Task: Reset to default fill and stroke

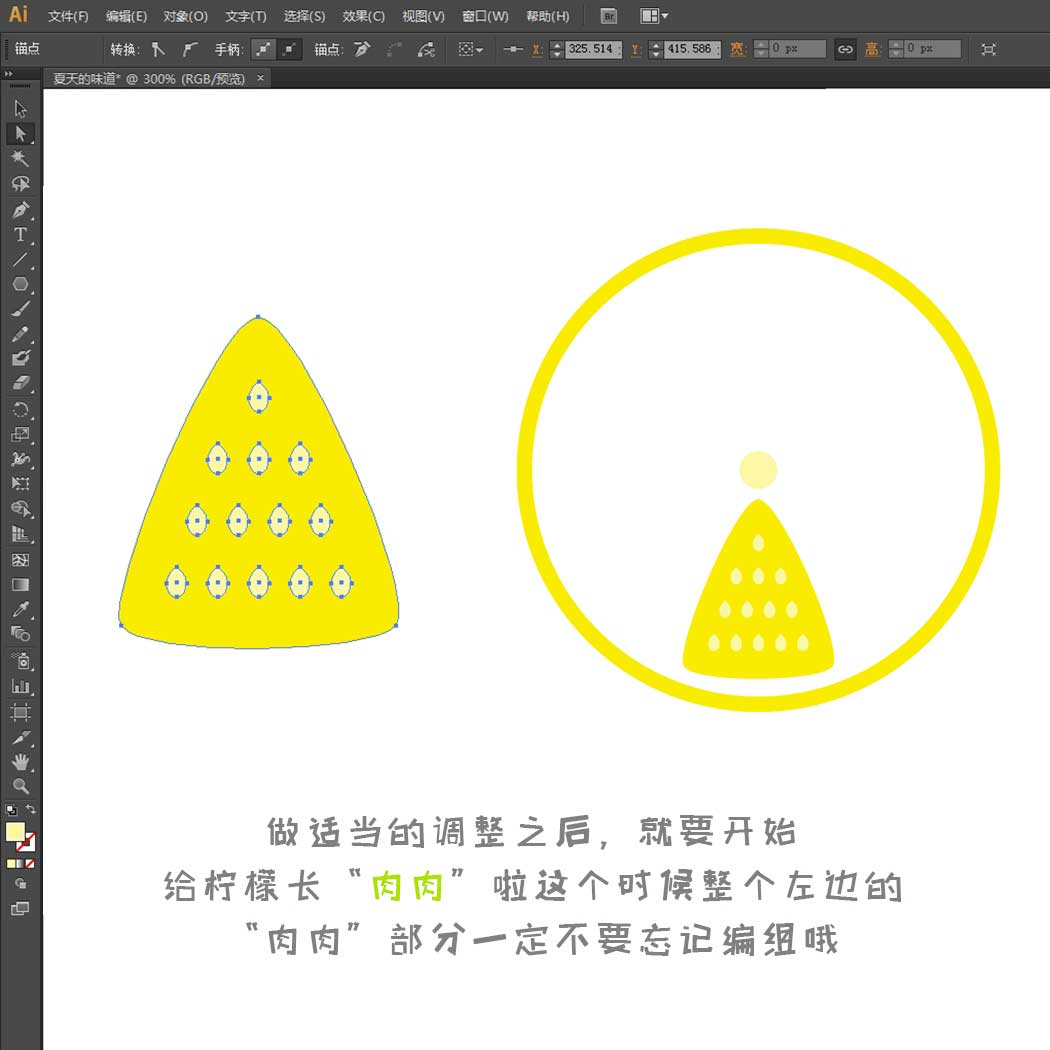Action: pyautogui.click(x=11, y=810)
